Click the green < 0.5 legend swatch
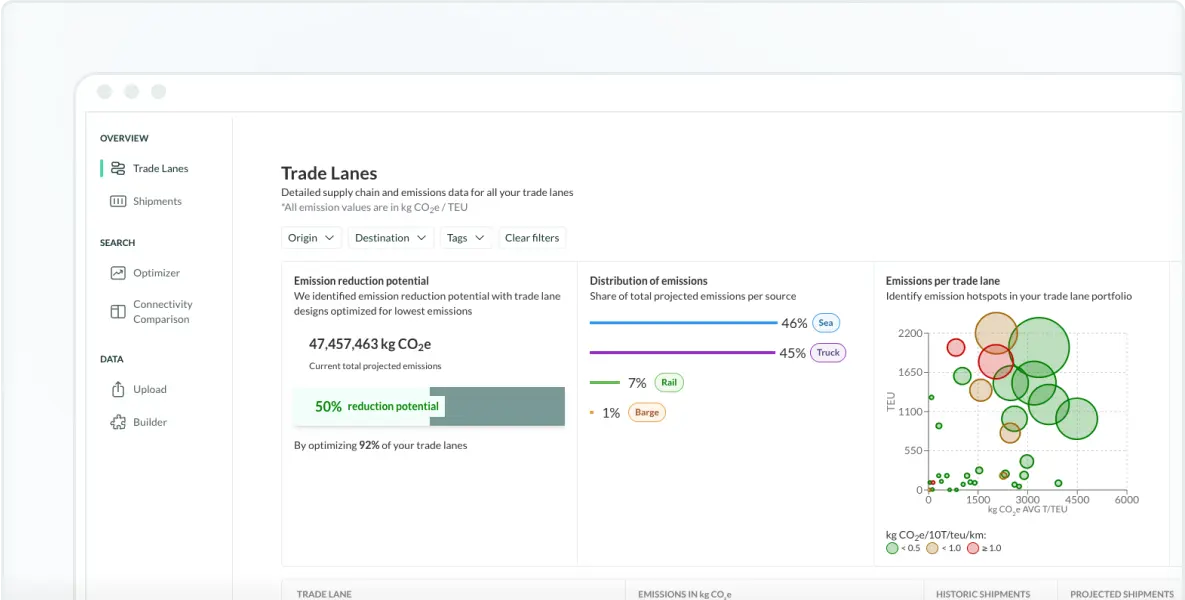 (892, 548)
